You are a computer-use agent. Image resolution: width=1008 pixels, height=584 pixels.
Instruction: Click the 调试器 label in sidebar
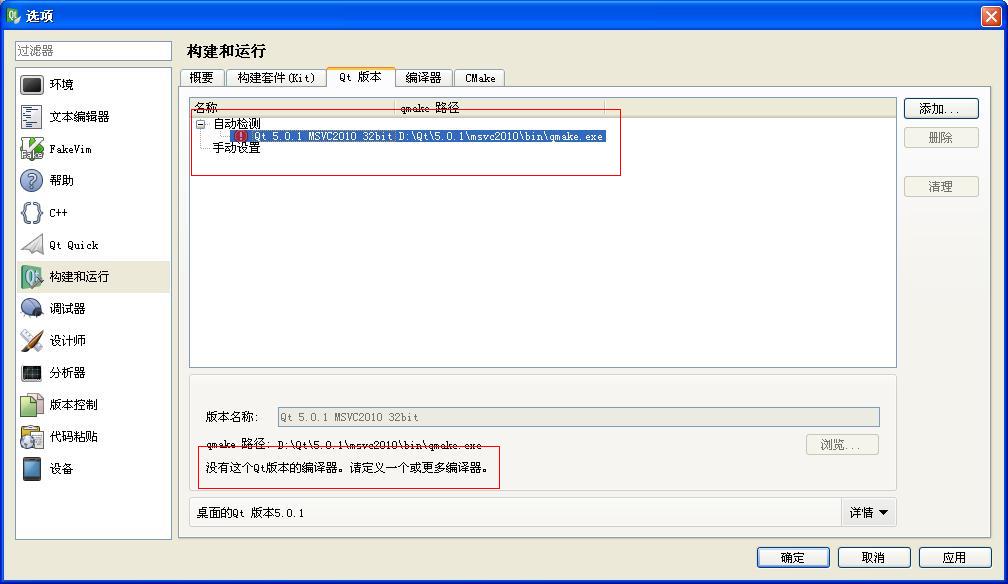[x=68, y=309]
